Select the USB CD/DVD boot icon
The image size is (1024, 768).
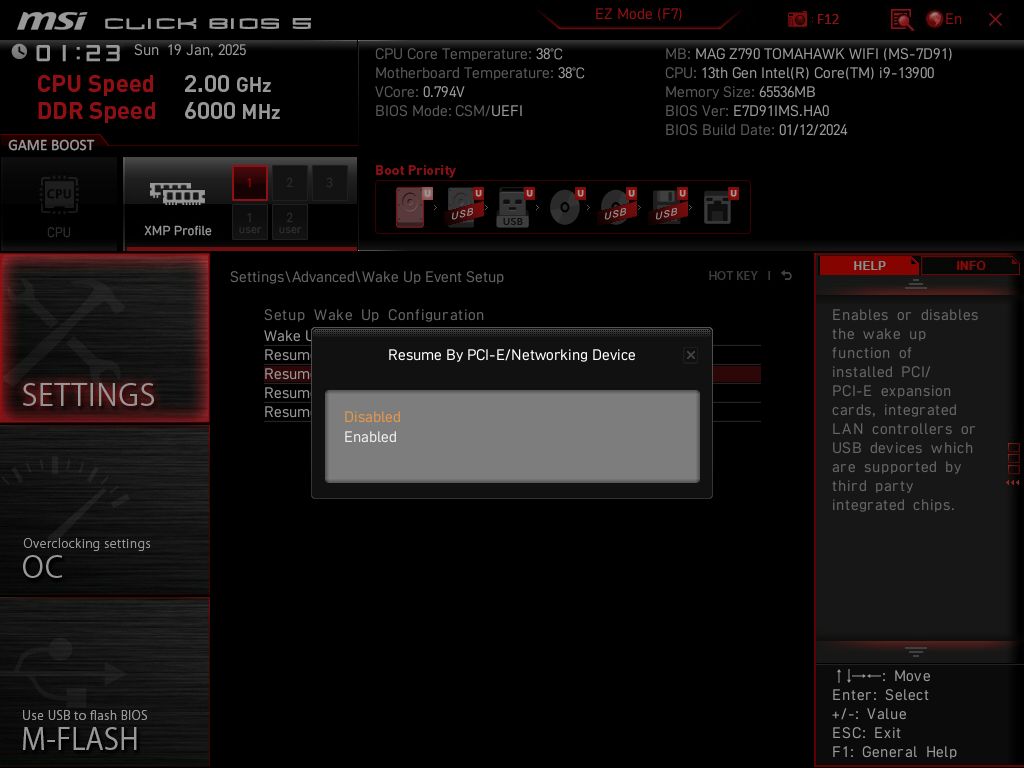pyautogui.click(x=617, y=207)
